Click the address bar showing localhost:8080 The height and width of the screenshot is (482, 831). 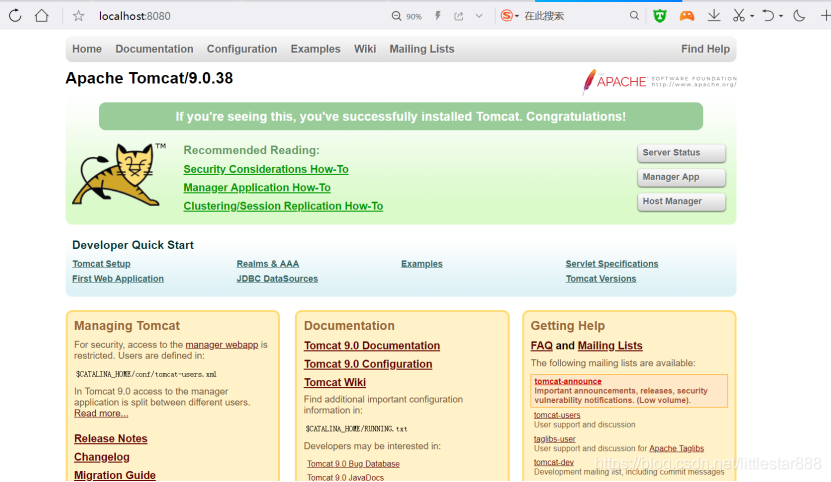(135, 16)
